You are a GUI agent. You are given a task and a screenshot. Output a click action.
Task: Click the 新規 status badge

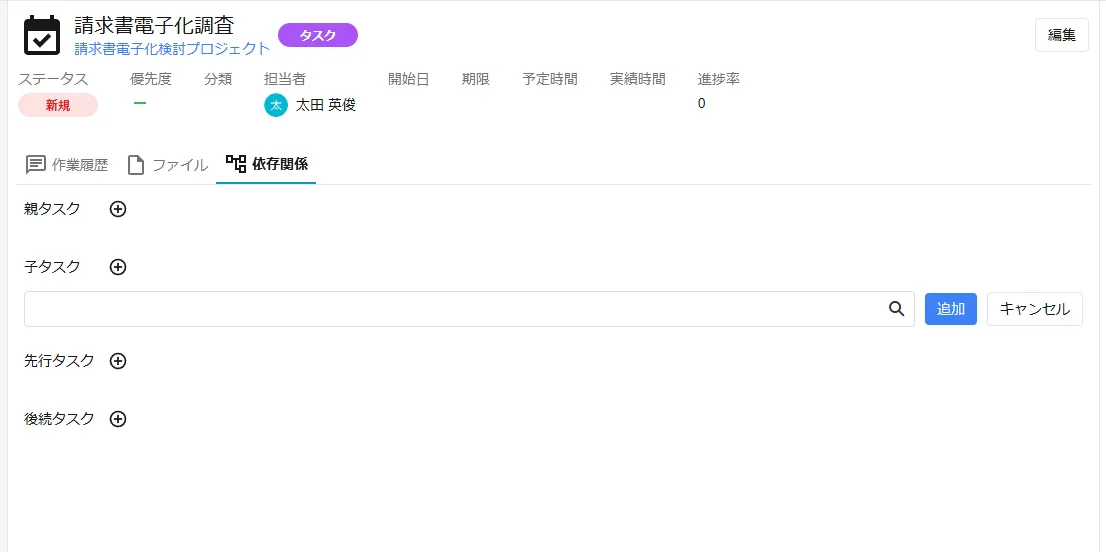point(58,105)
